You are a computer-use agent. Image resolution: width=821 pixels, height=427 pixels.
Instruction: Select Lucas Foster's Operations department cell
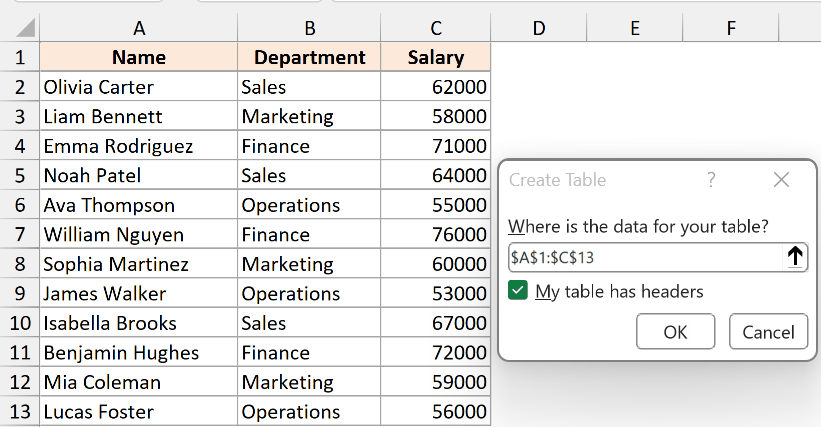pyautogui.click(x=309, y=412)
